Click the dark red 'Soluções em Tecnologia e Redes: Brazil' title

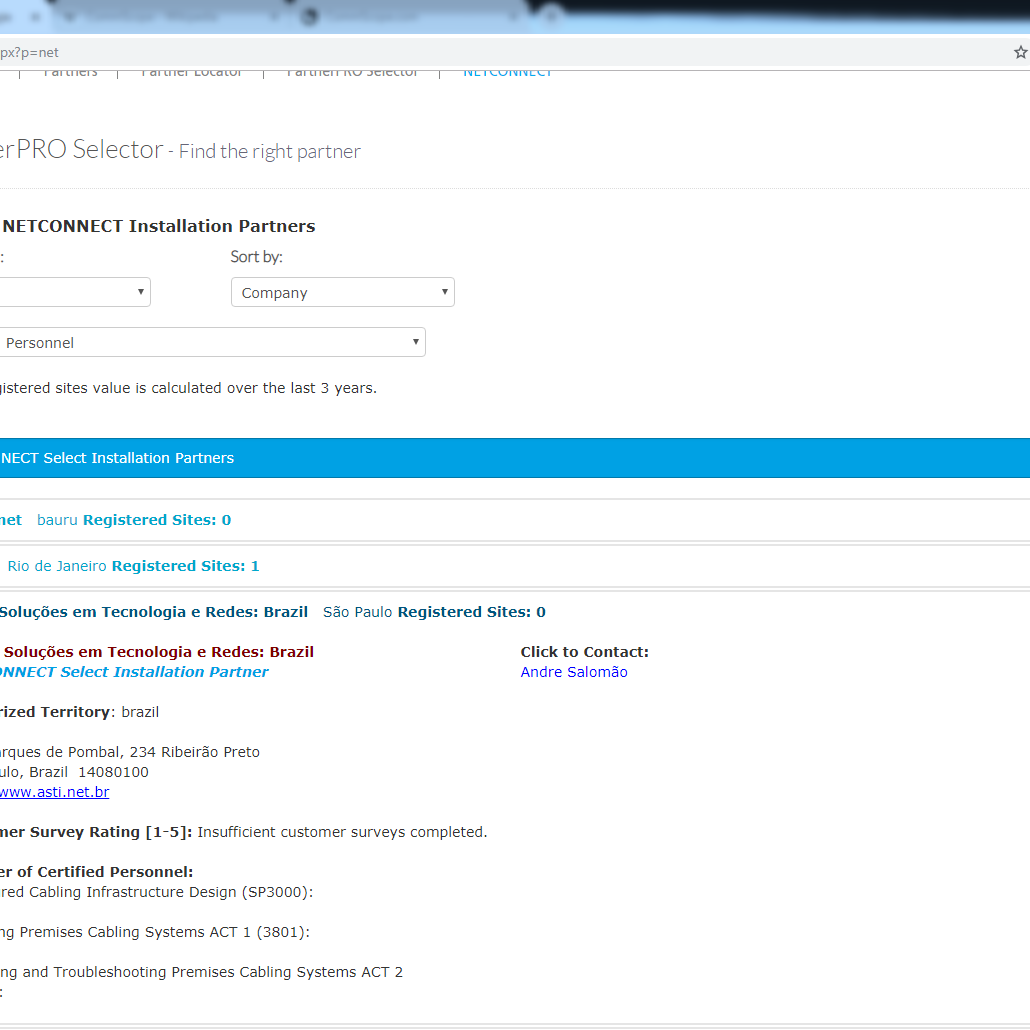coord(159,652)
